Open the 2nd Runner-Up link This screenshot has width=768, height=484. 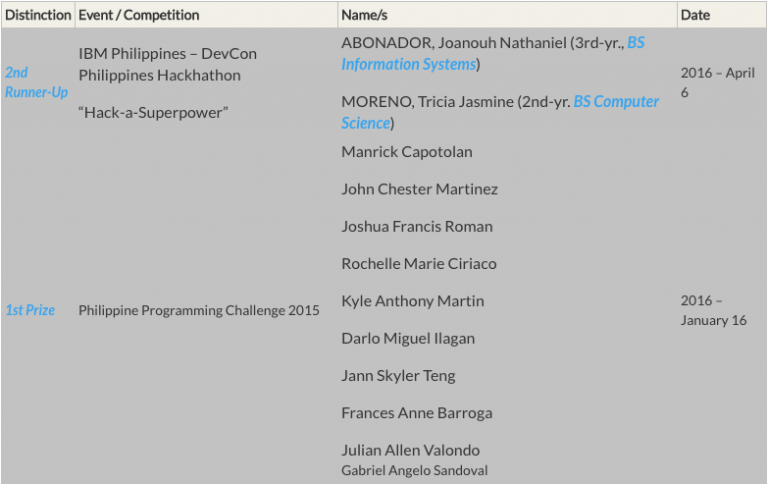[x=36, y=82]
